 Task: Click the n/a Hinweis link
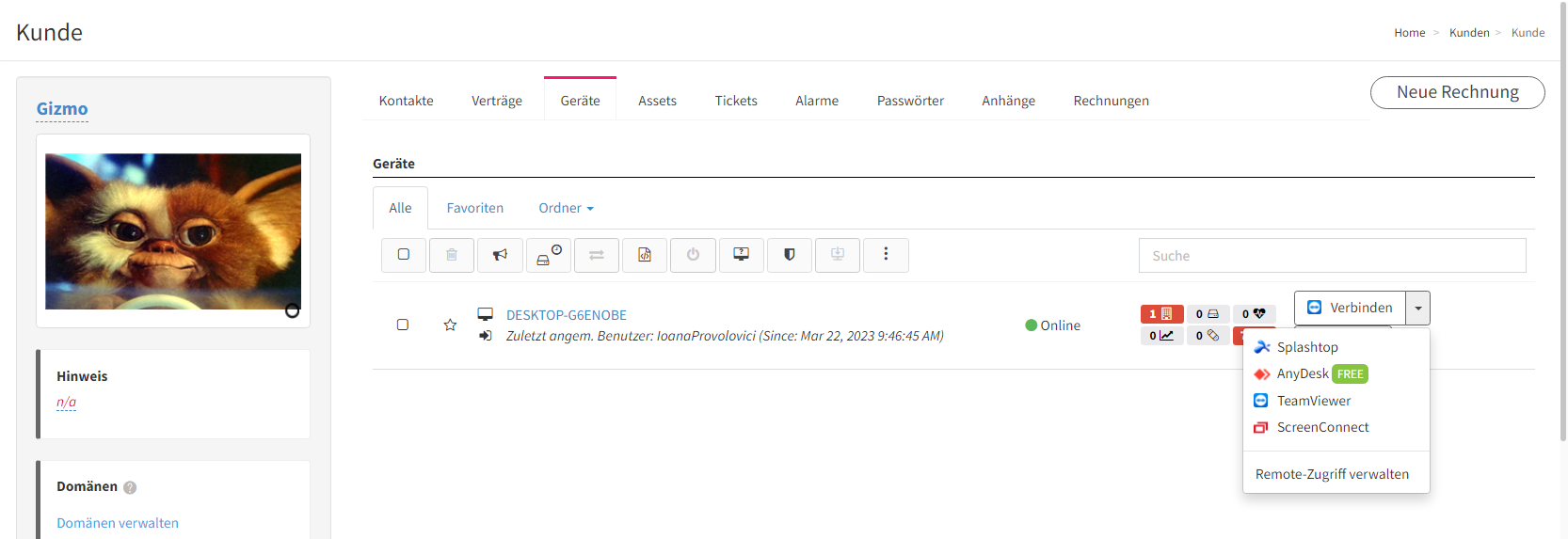point(66,402)
